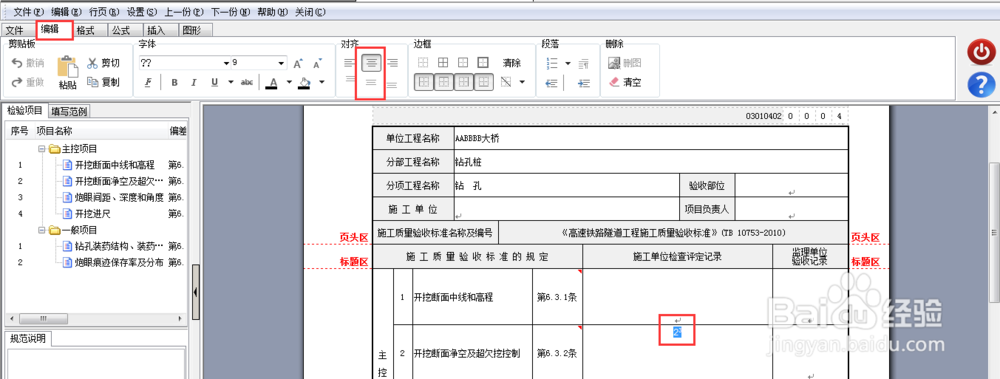Apply fill color with paint bucket icon

click(x=305, y=82)
